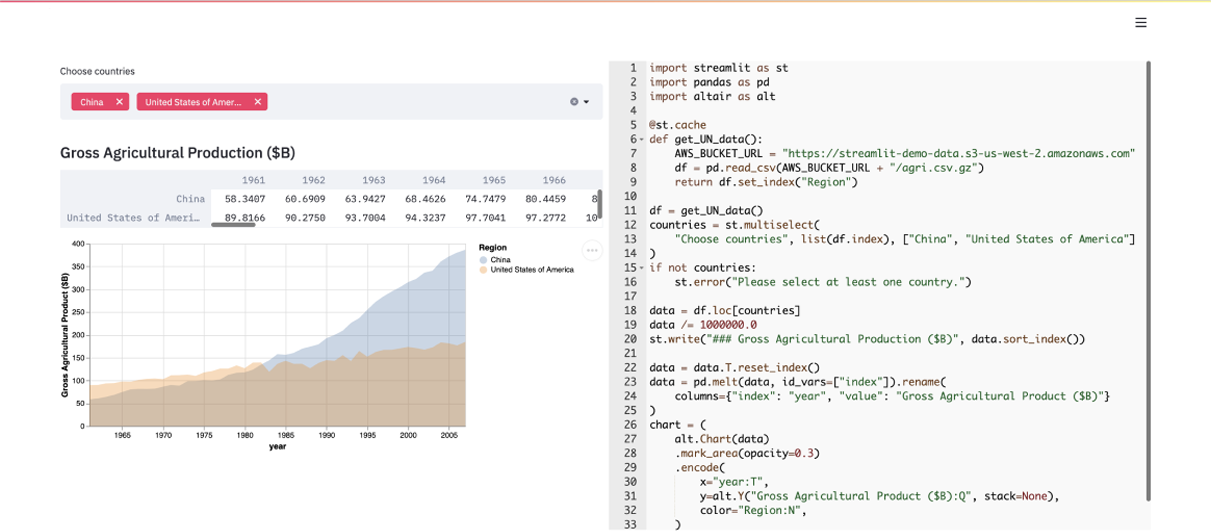This screenshot has height=532, width=1212.
Task: Click the table's horizontal scrollbar thumb
Action: [233, 225]
